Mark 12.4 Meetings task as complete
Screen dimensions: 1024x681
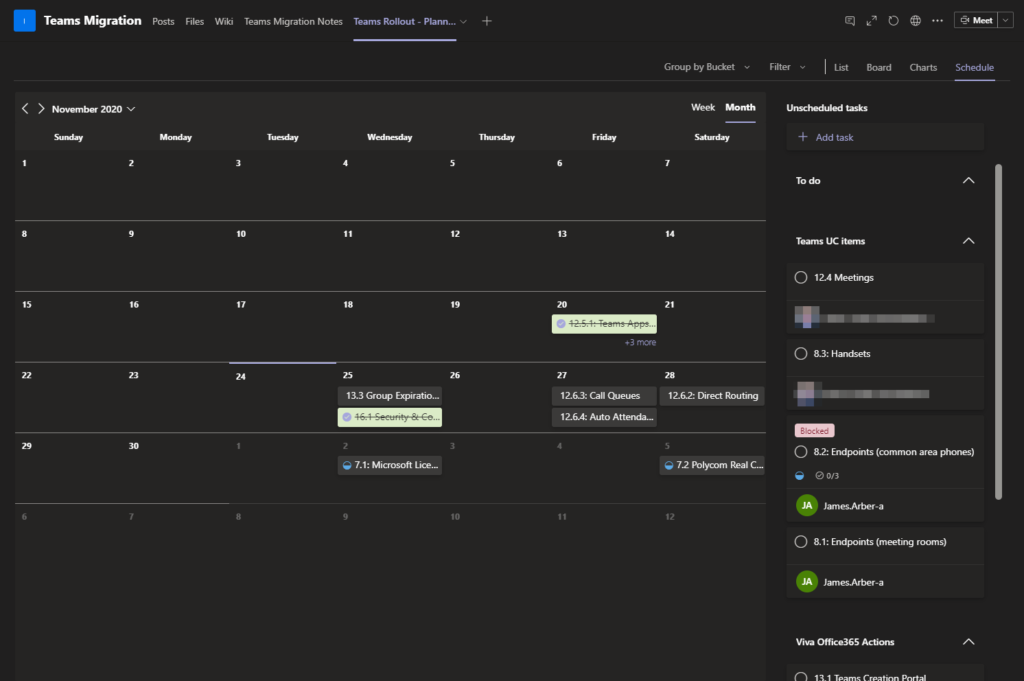tap(801, 277)
